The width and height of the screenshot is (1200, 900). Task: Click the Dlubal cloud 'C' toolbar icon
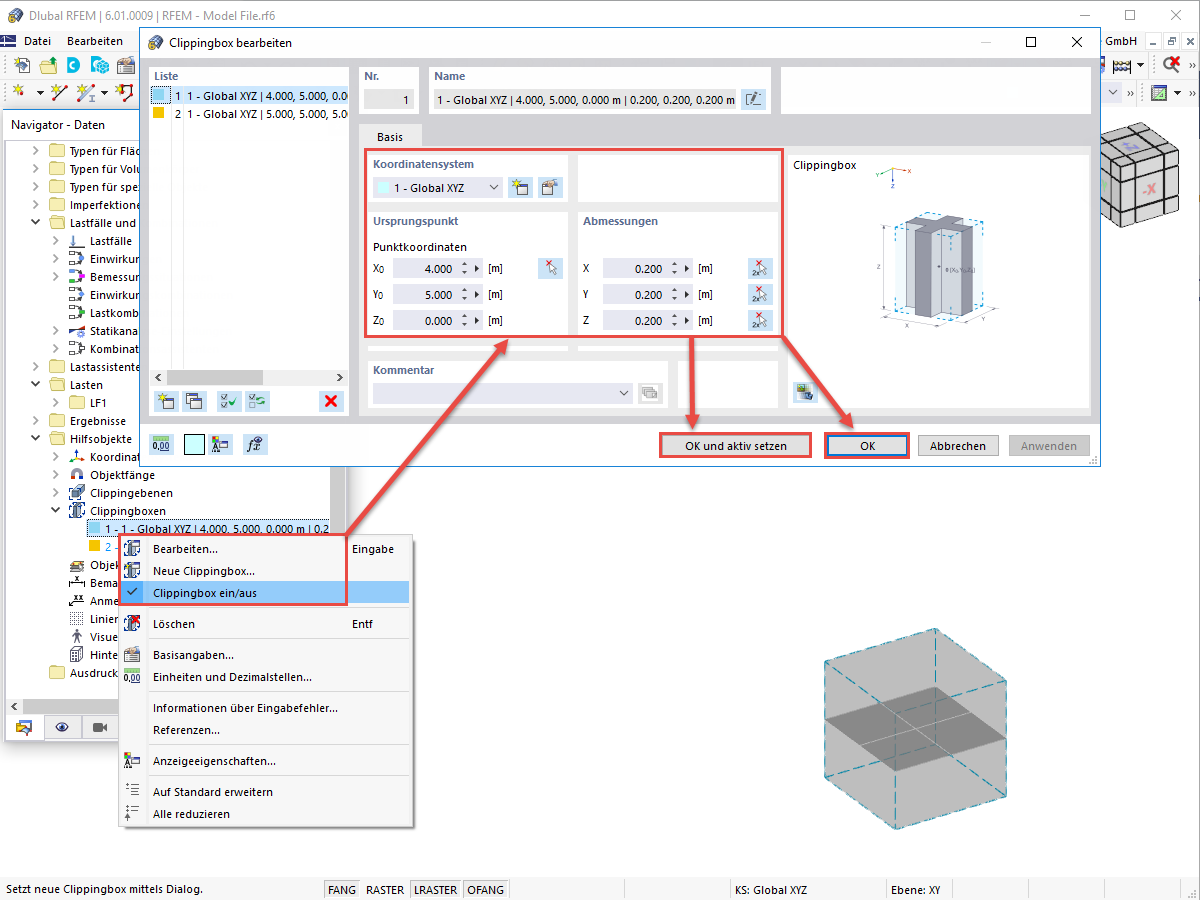[x=74, y=66]
